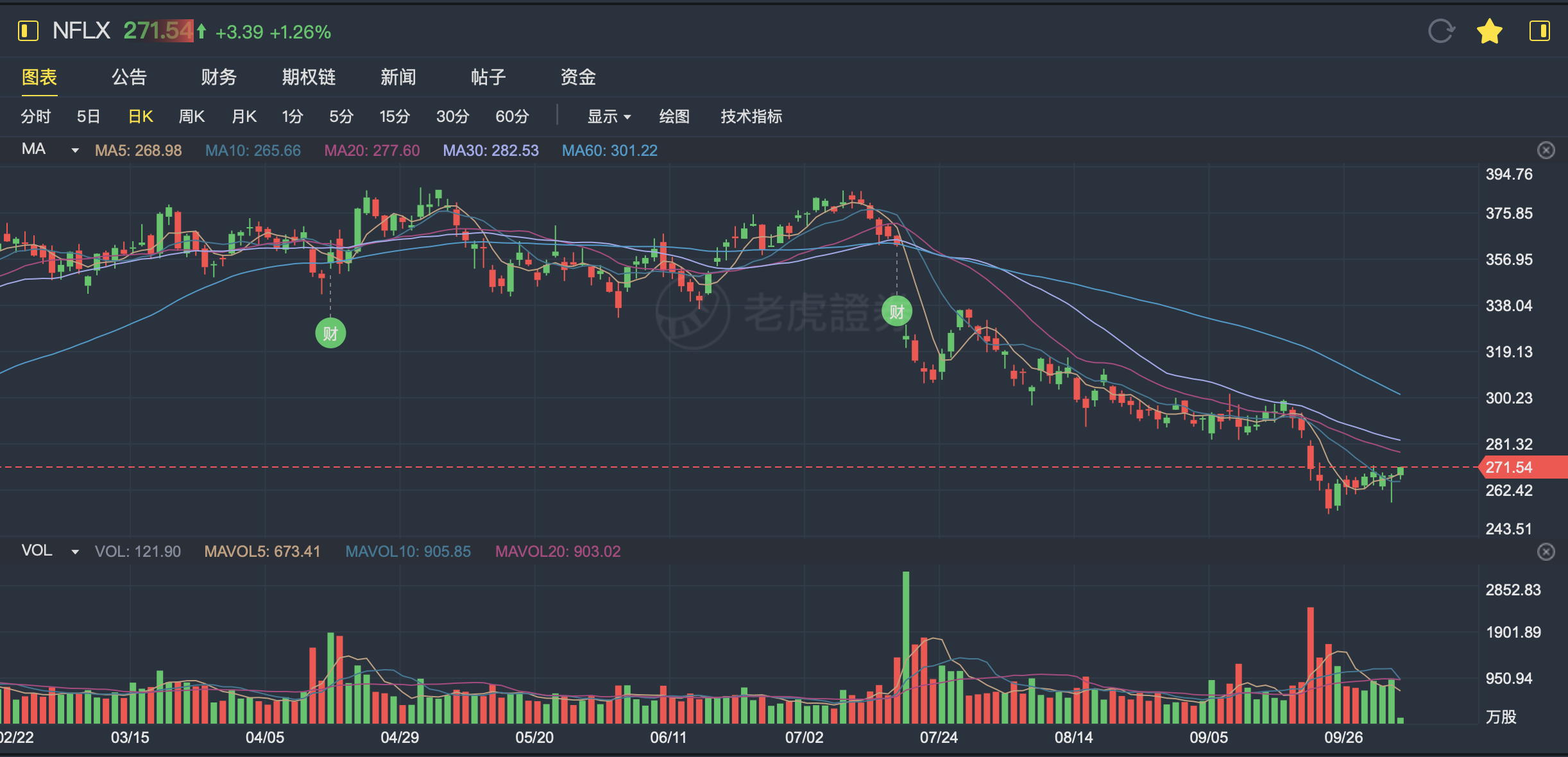Close the VOL indicator panel
The width and height of the screenshot is (1568, 757).
[1546, 552]
